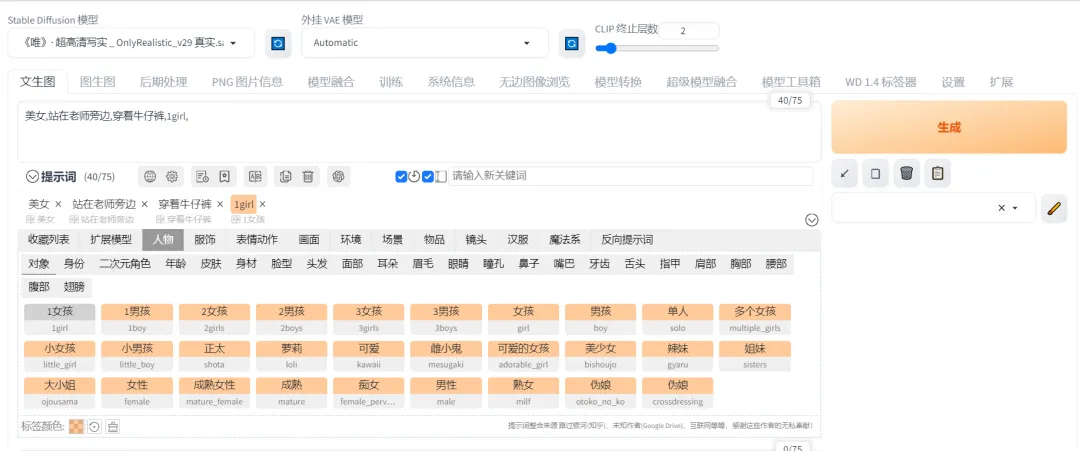1080x451 pixels.
Task: Add the 姐妹 sisters tag
Action: 755,356
